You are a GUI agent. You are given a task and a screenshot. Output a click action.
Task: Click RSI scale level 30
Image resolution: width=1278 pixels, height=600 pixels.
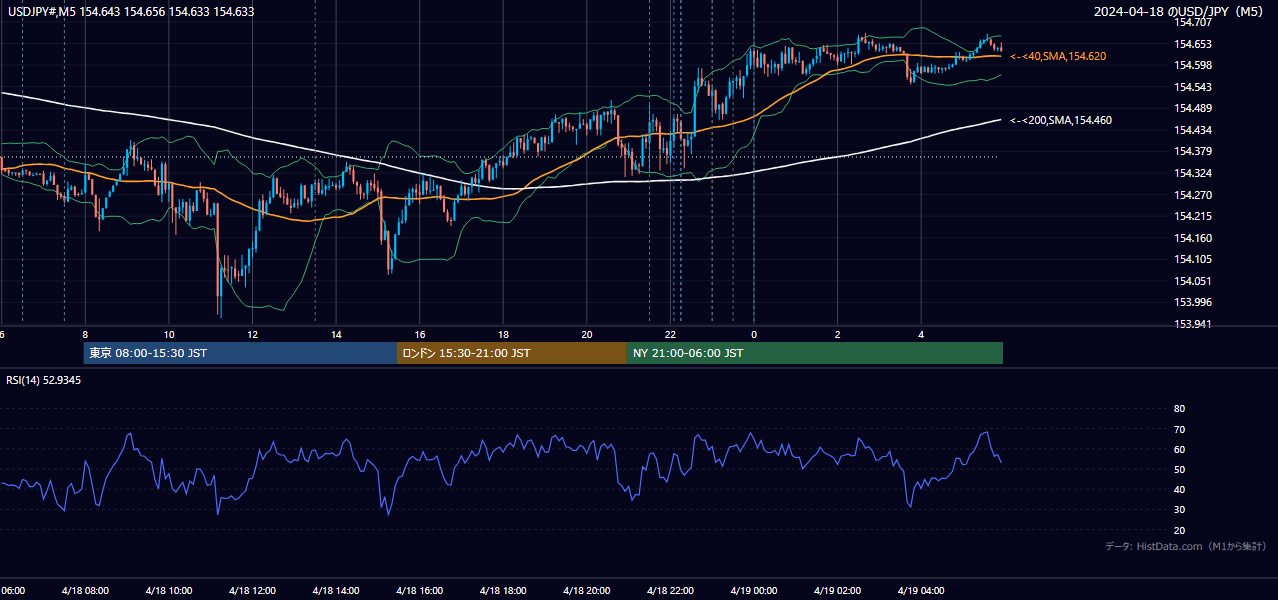1179,510
